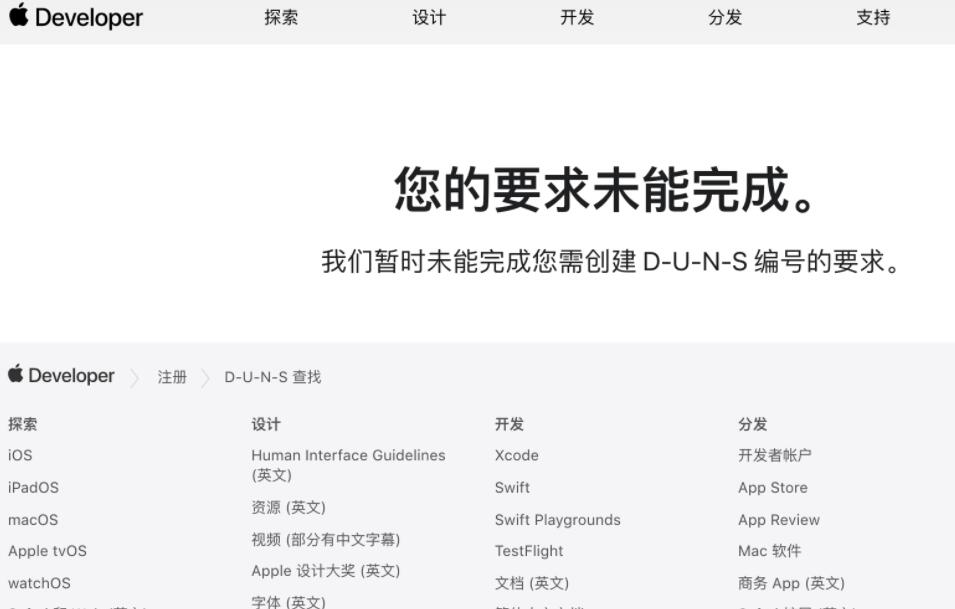Click the 分发 footer column heading
Image resolution: width=955 pixels, height=609 pixels.
753,424
